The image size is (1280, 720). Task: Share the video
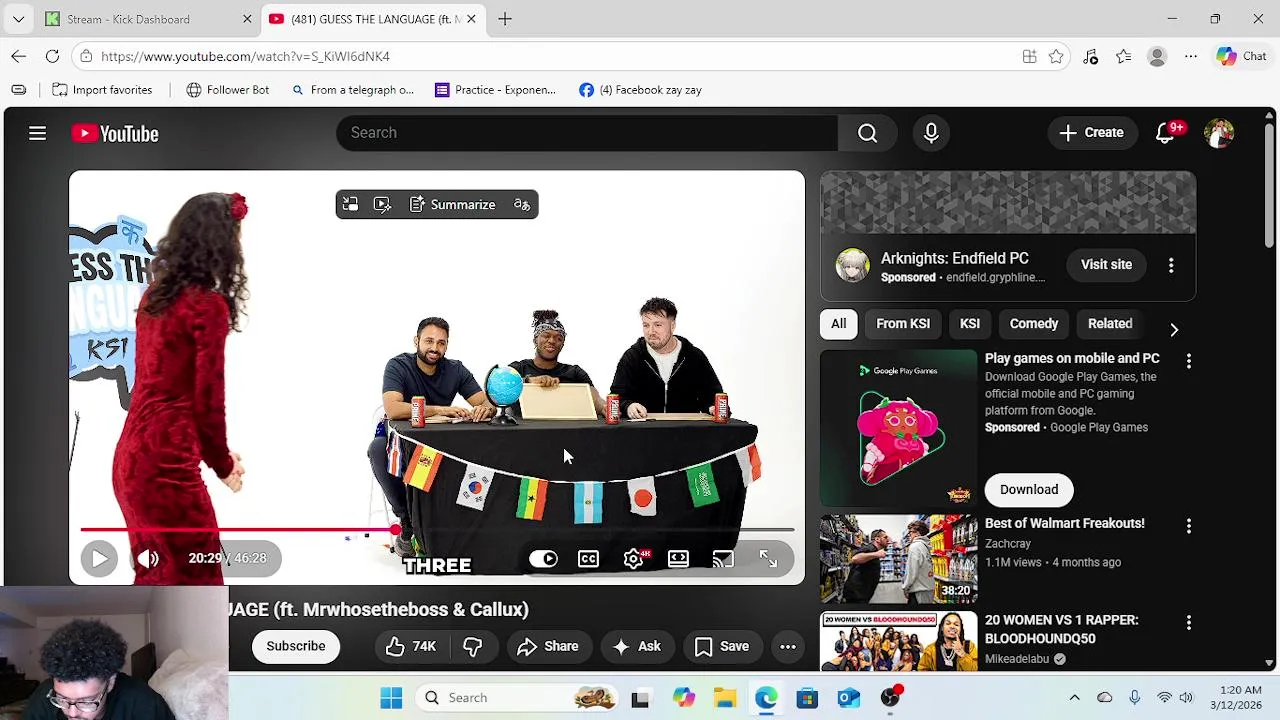pyautogui.click(x=547, y=646)
